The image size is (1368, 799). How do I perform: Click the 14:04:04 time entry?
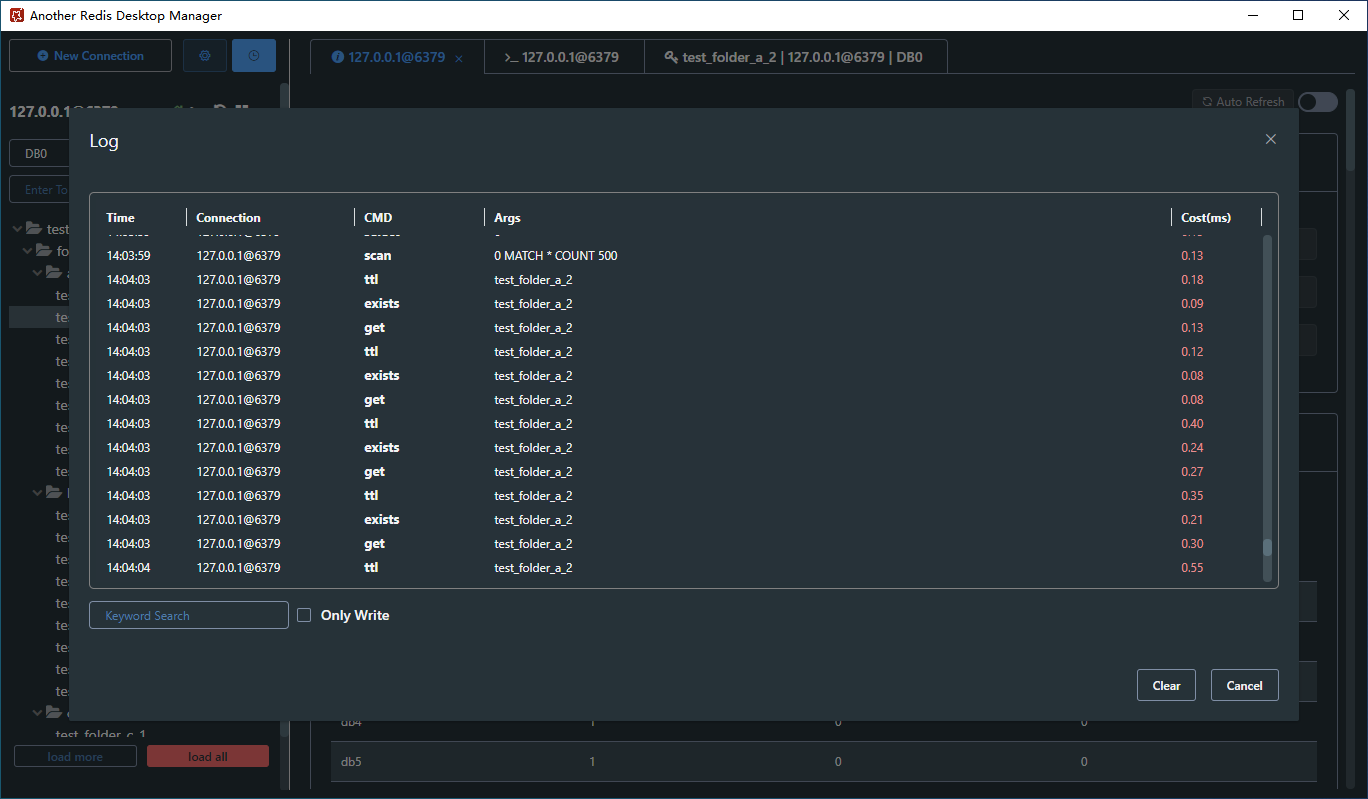[x=129, y=568]
